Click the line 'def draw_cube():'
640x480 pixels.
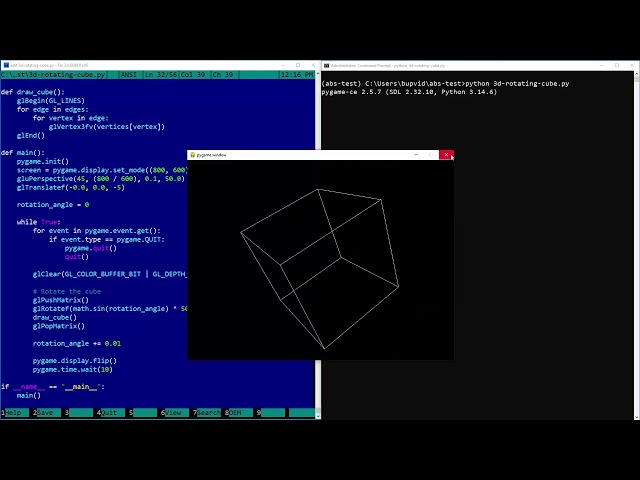pos(33,92)
